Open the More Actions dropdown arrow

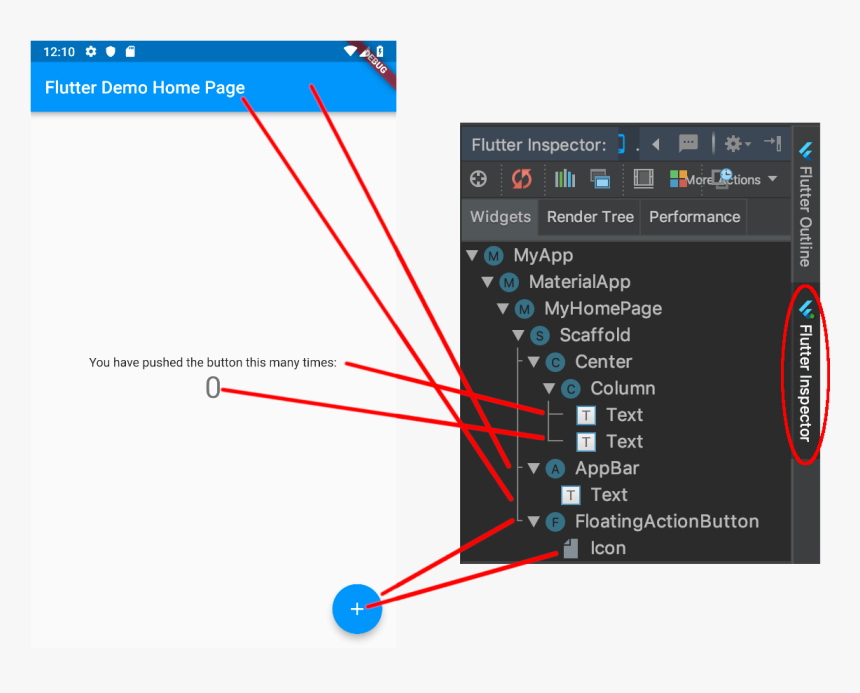tap(772, 179)
